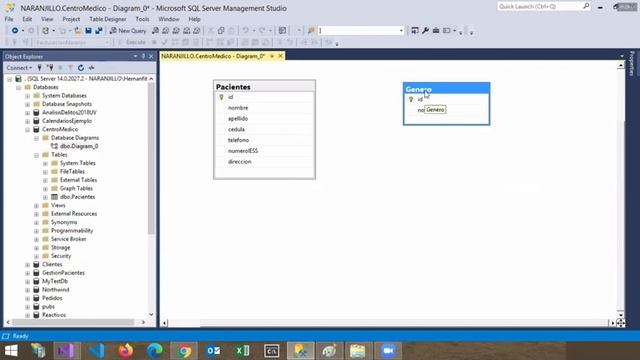Screen dimensions: 640x360
Task: Open Command Prompt from the taskbar
Action: tap(271, 351)
